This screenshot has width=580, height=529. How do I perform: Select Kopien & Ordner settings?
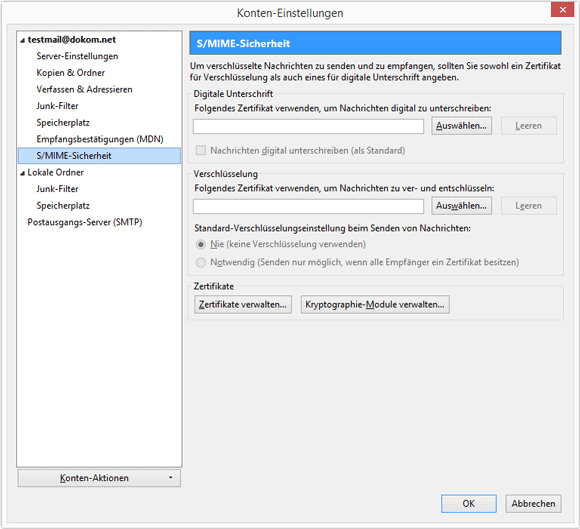(x=70, y=73)
